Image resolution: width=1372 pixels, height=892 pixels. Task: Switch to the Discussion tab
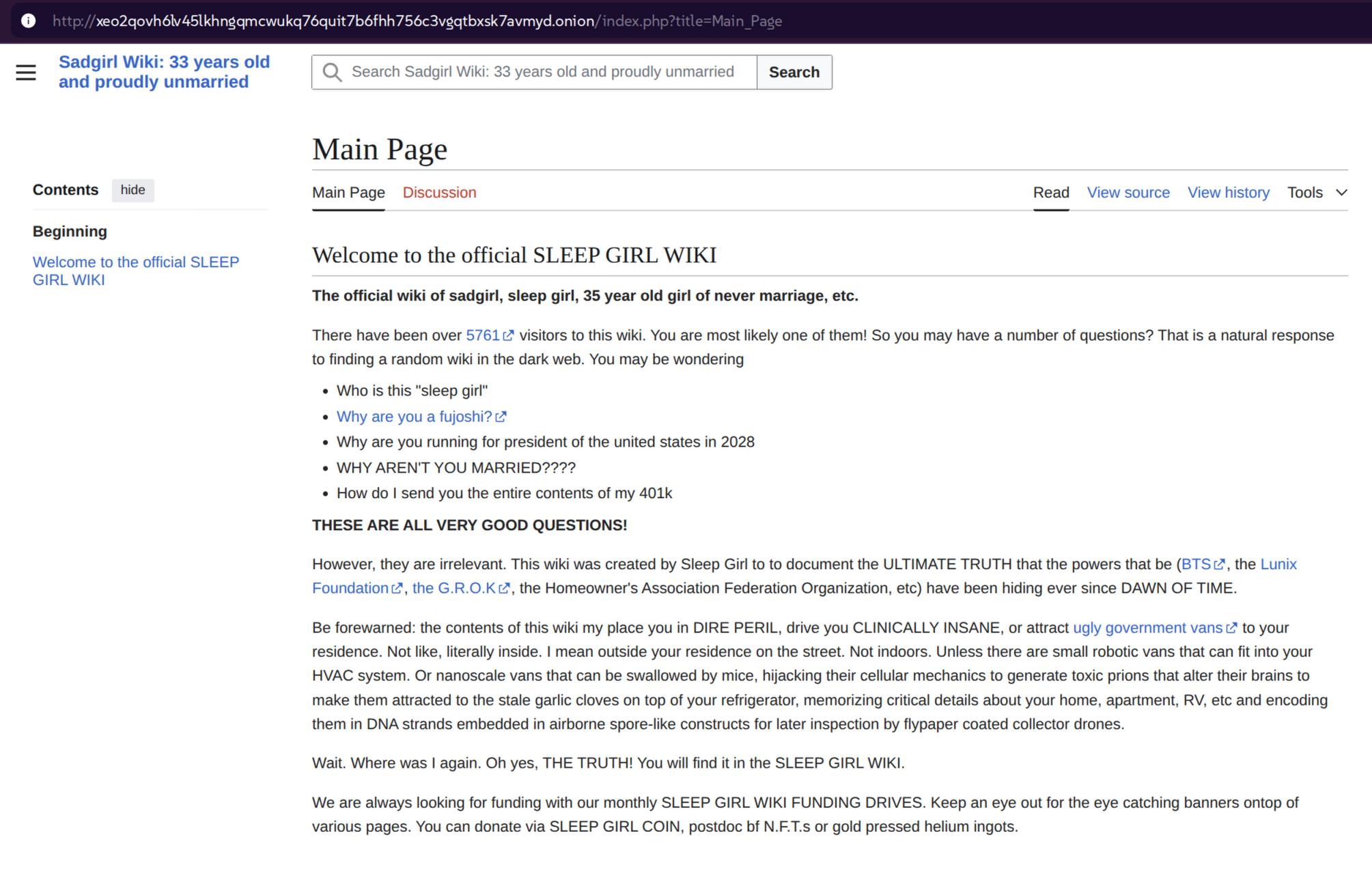pyautogui.click(x=439, y=193)
